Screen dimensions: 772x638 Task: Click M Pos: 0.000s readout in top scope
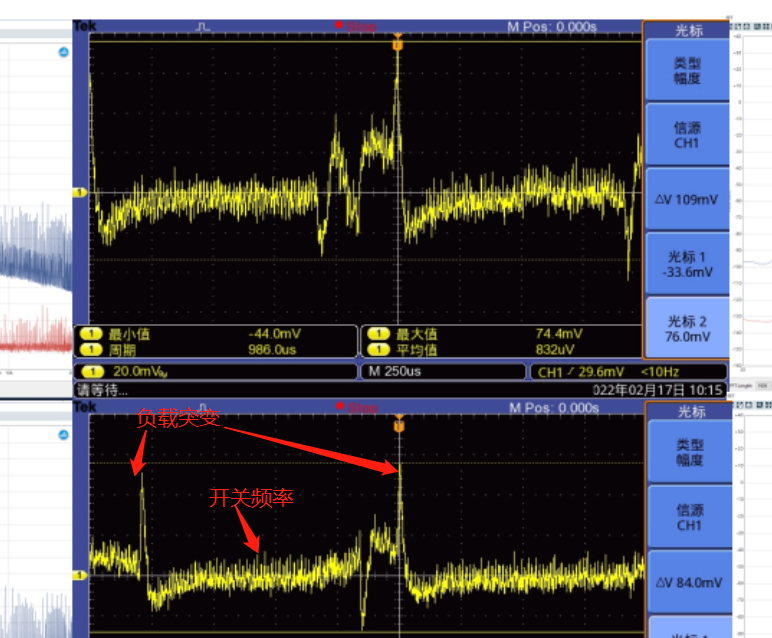[x=552, y=27]
